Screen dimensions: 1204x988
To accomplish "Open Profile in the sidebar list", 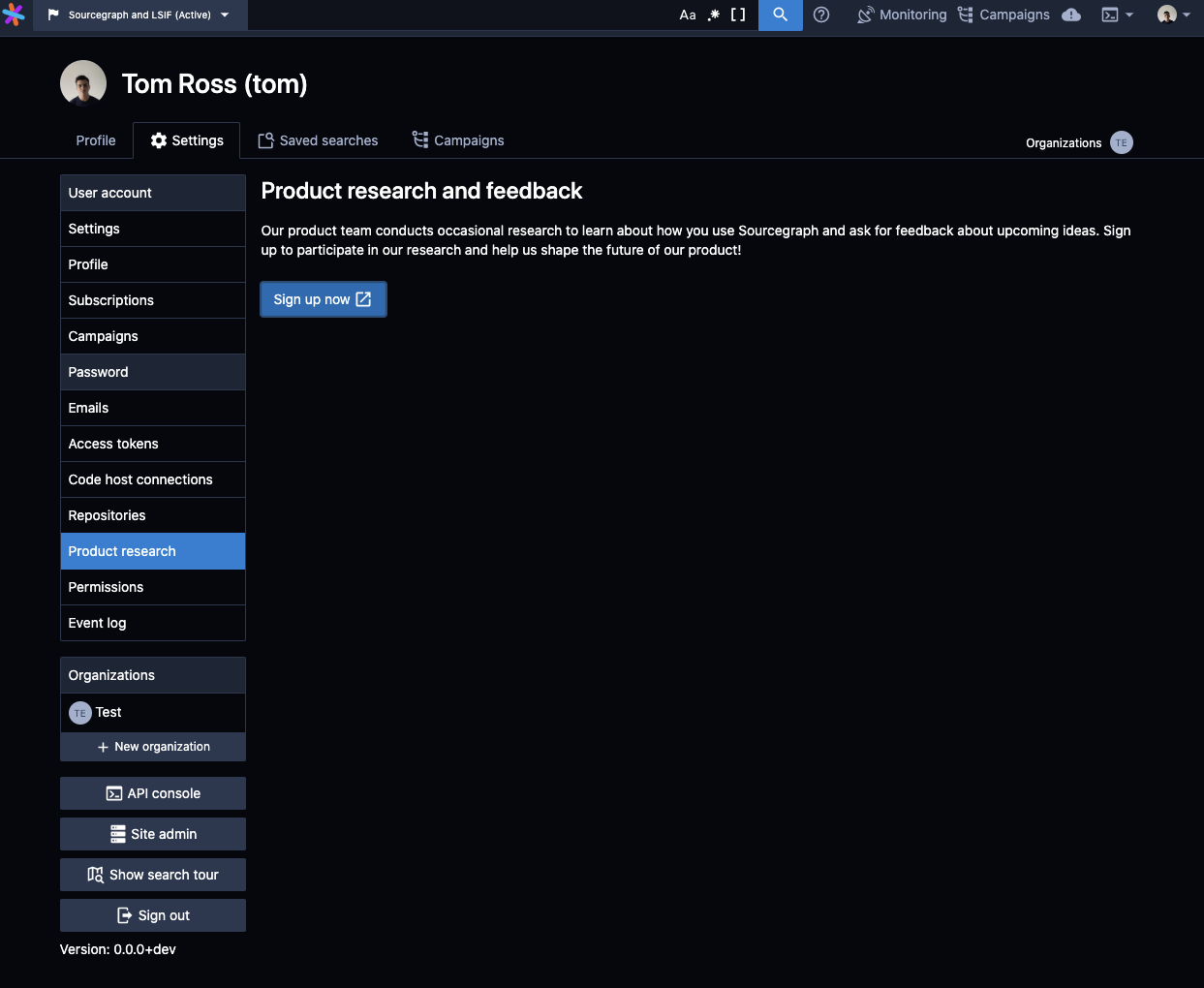I will (153, 264).
